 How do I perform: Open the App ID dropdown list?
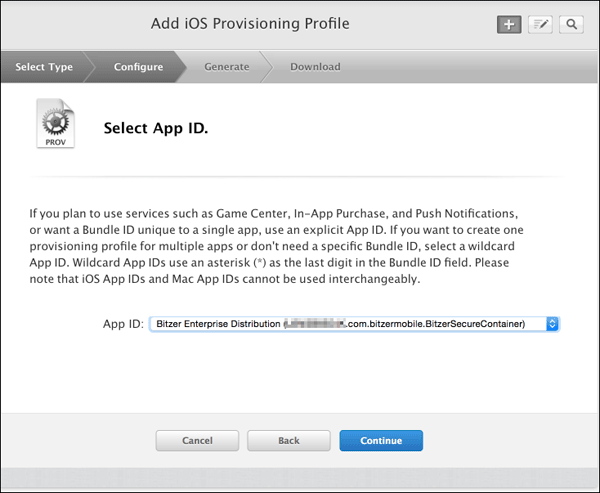coord(354,324)
